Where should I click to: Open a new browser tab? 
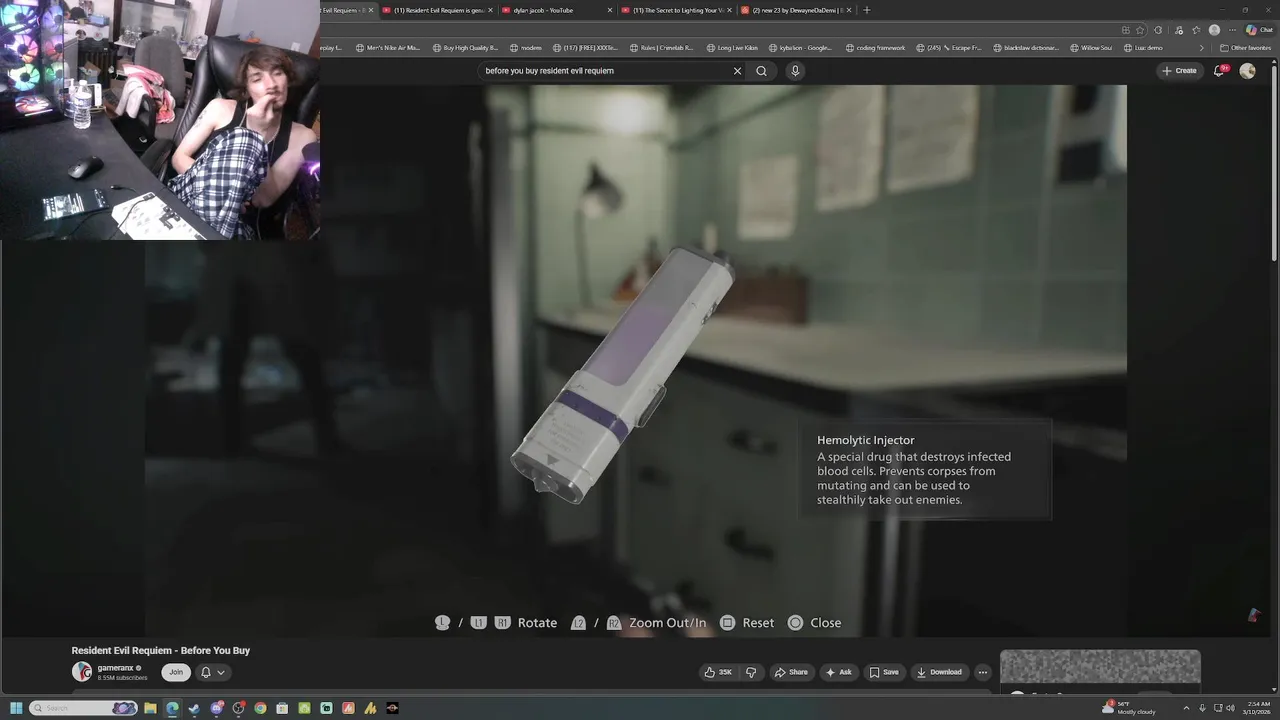(x=866, y=10)
